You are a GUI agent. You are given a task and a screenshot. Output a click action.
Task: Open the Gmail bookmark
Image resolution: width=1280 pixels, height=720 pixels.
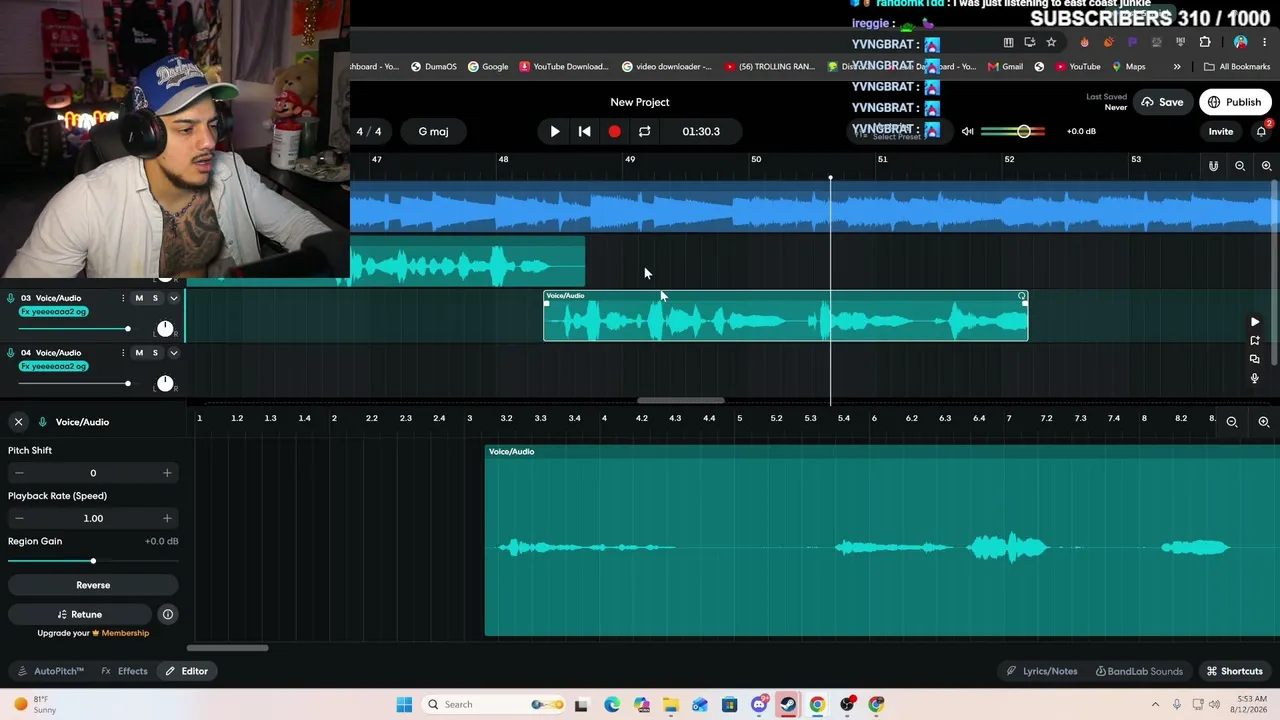[1005, 67]
